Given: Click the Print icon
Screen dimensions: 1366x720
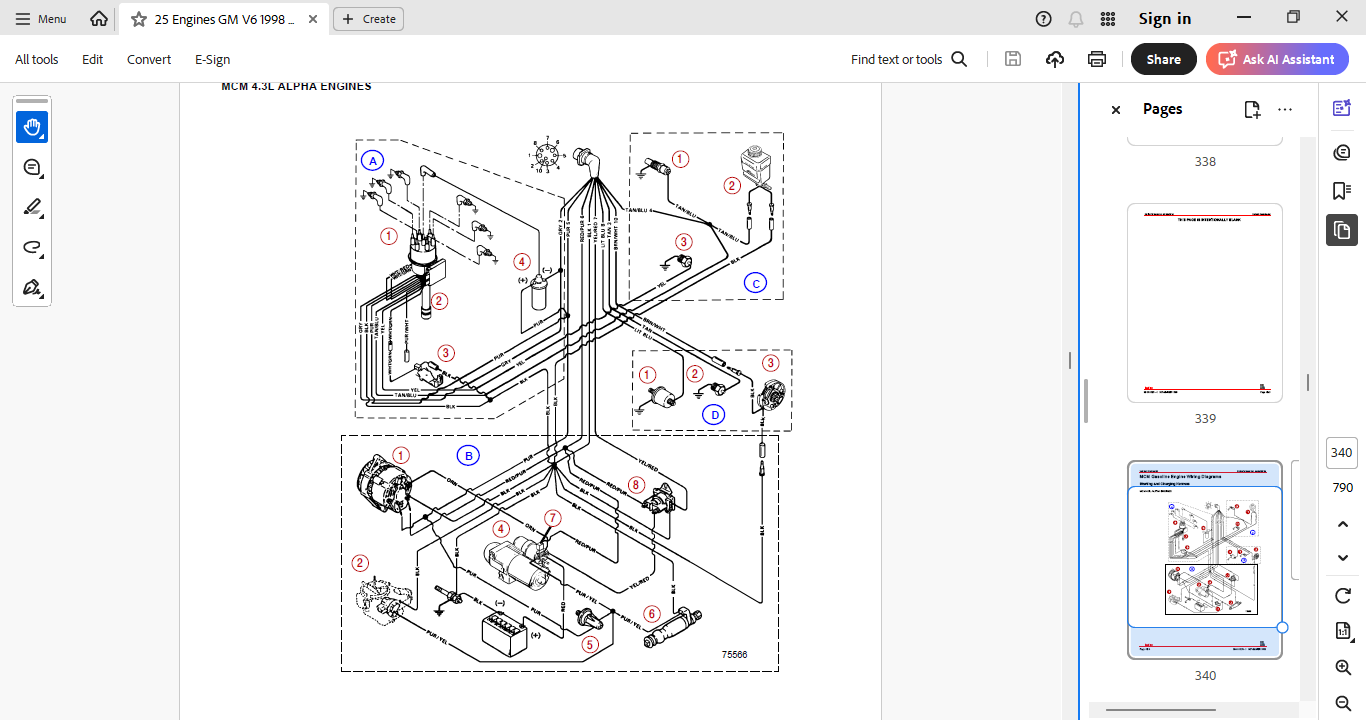Looking at the screenshot, I should [x=1097, y=59].
